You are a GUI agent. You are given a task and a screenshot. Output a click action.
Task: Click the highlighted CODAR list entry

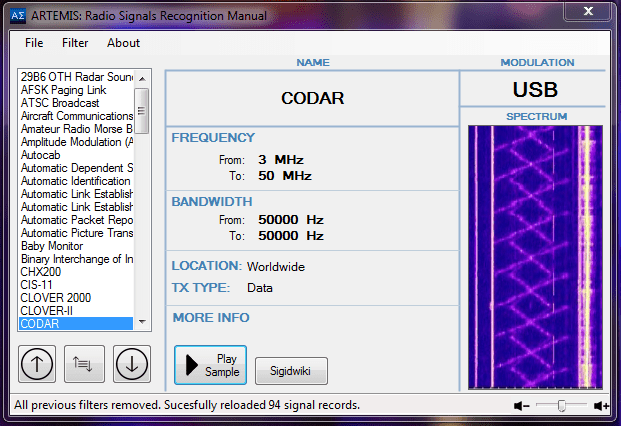pos(76,324)
